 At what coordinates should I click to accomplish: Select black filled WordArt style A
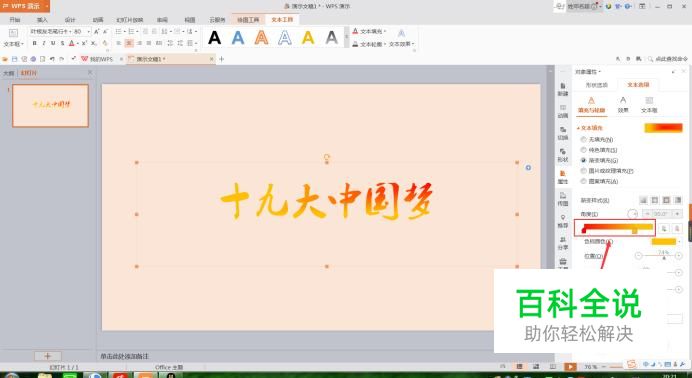click(x=214, y=38)
